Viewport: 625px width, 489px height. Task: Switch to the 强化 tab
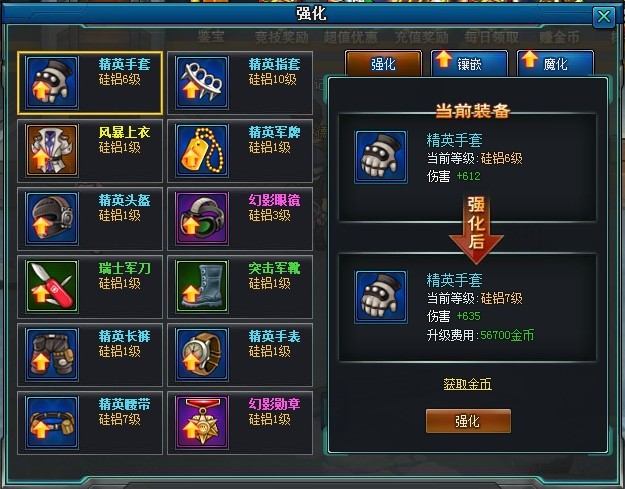tap(383, 63)
